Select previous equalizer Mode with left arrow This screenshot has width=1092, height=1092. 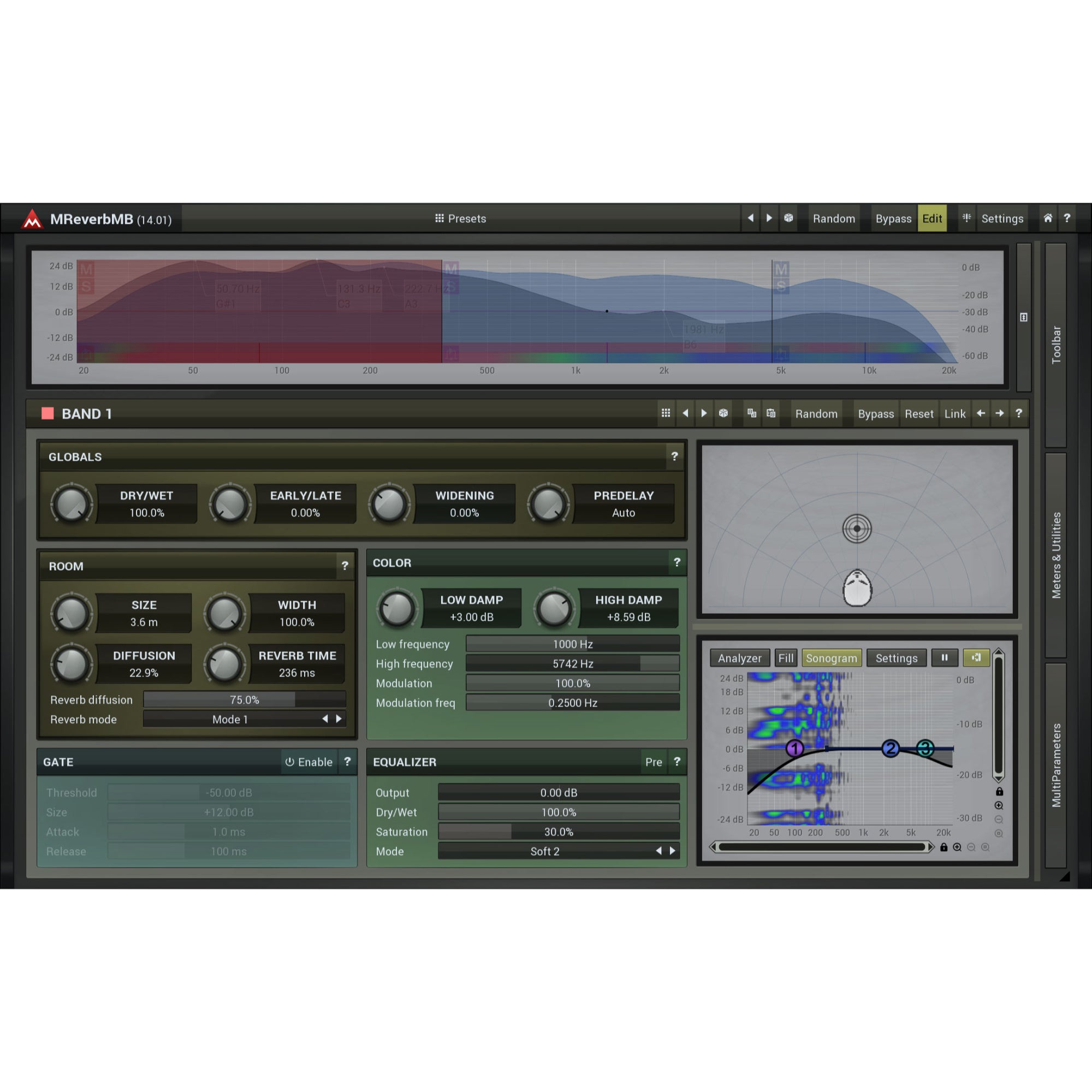(658, 851)
